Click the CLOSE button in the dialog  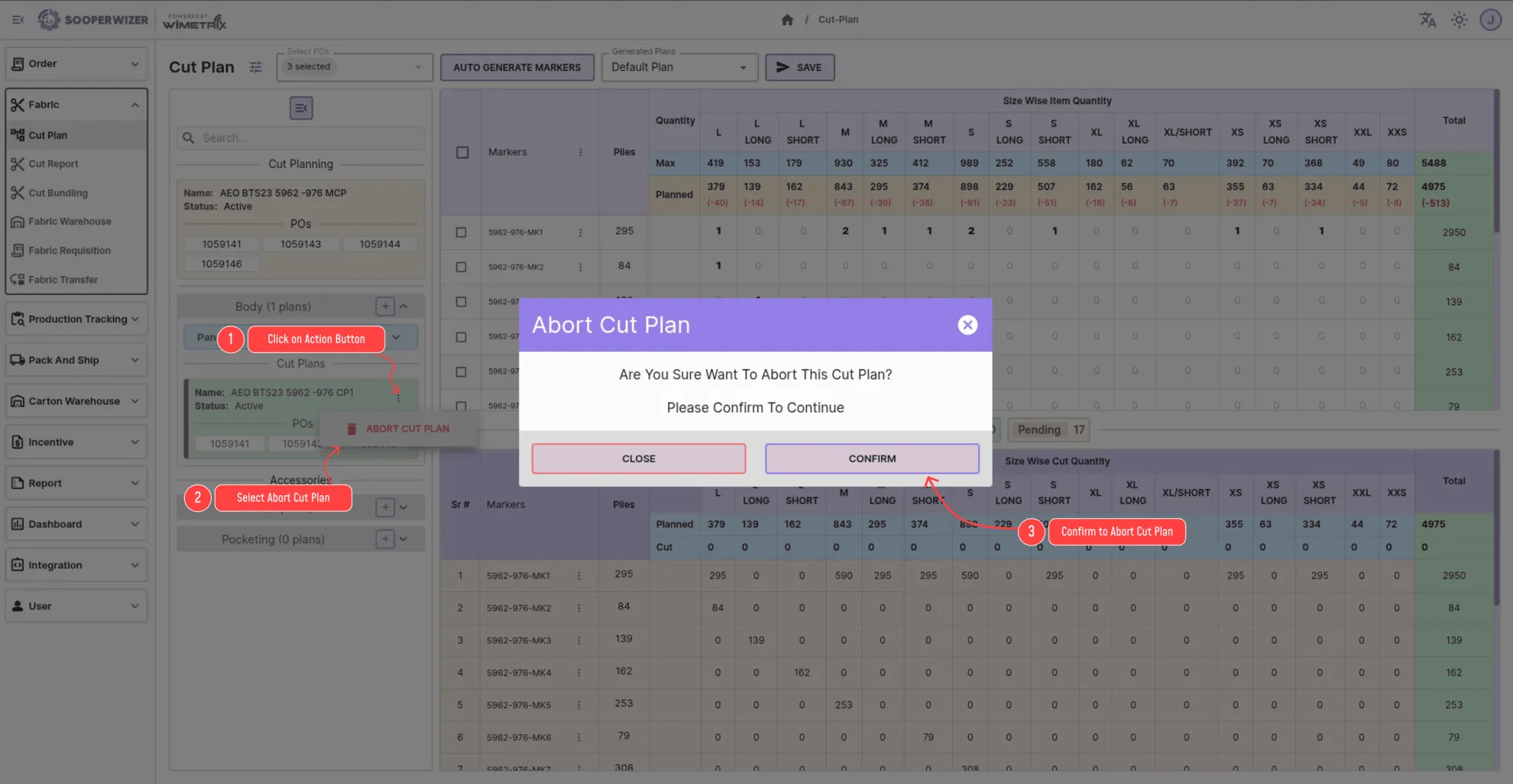tap(638, 458)
